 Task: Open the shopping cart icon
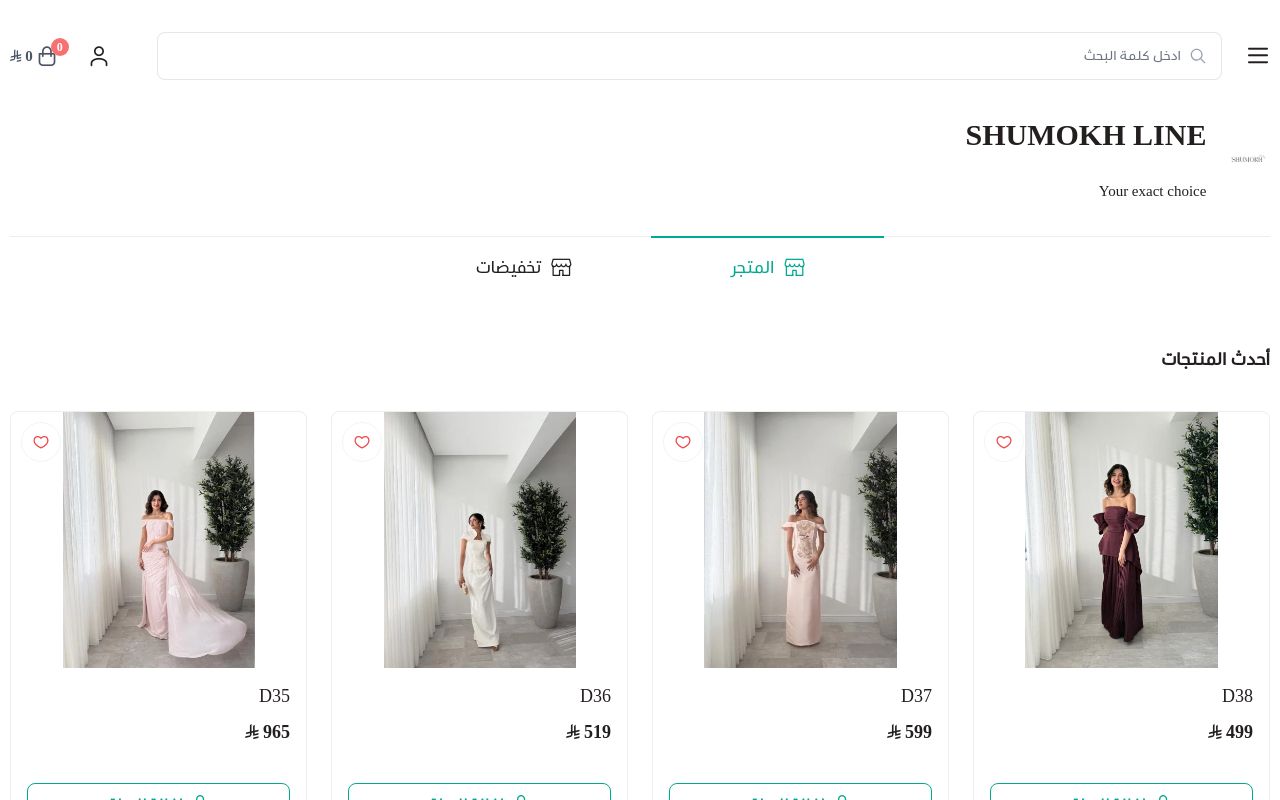(47, 57)
